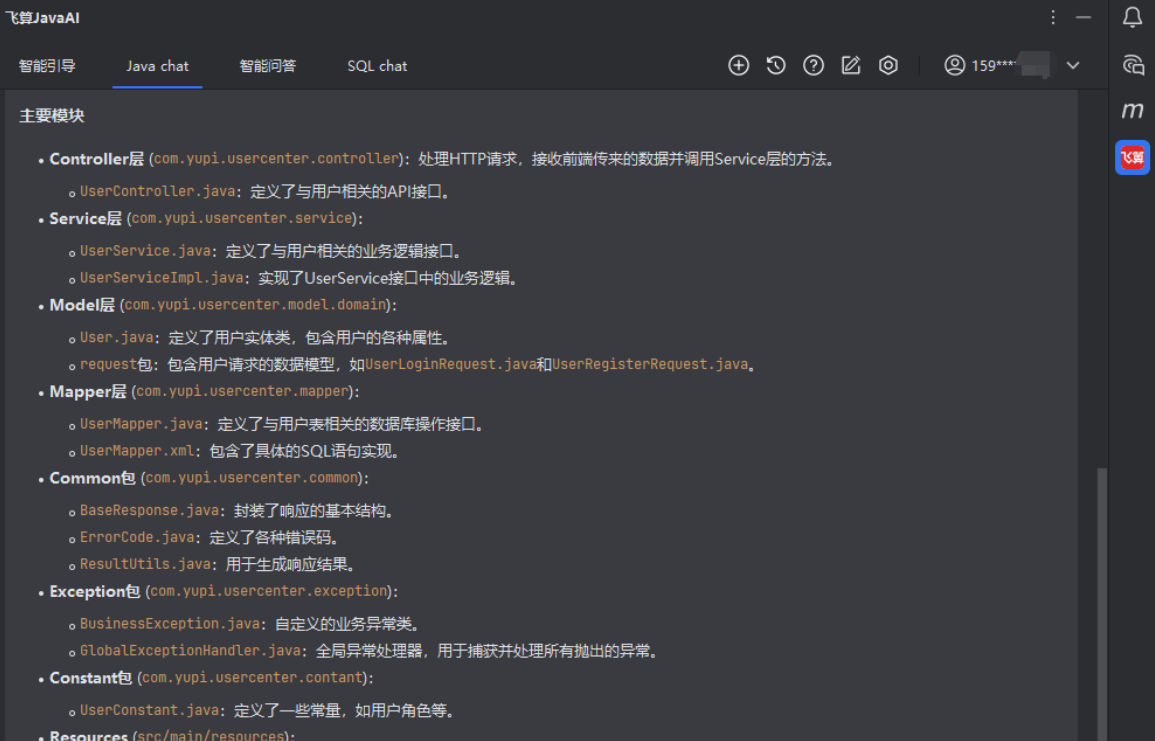Click the masked username 159***
Screen dimensions: 1155x741
tap(1009, 66)
